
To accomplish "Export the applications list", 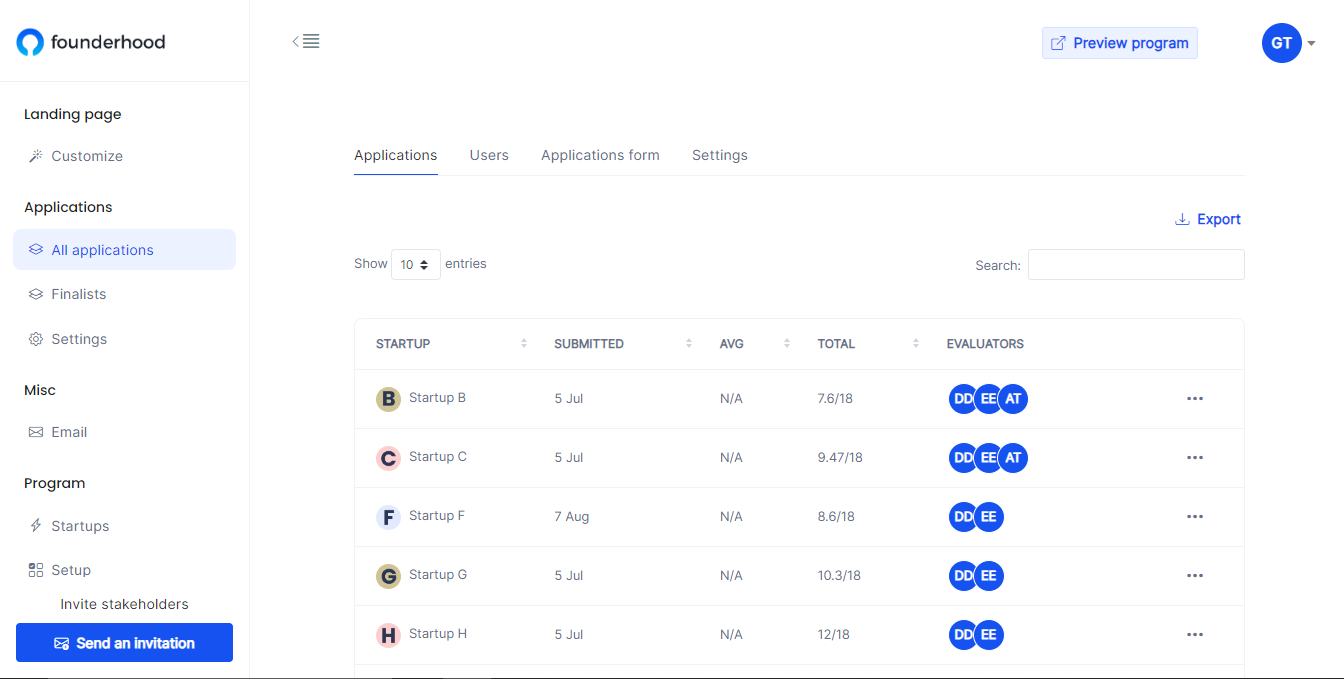I will (x=1208, y=219).
